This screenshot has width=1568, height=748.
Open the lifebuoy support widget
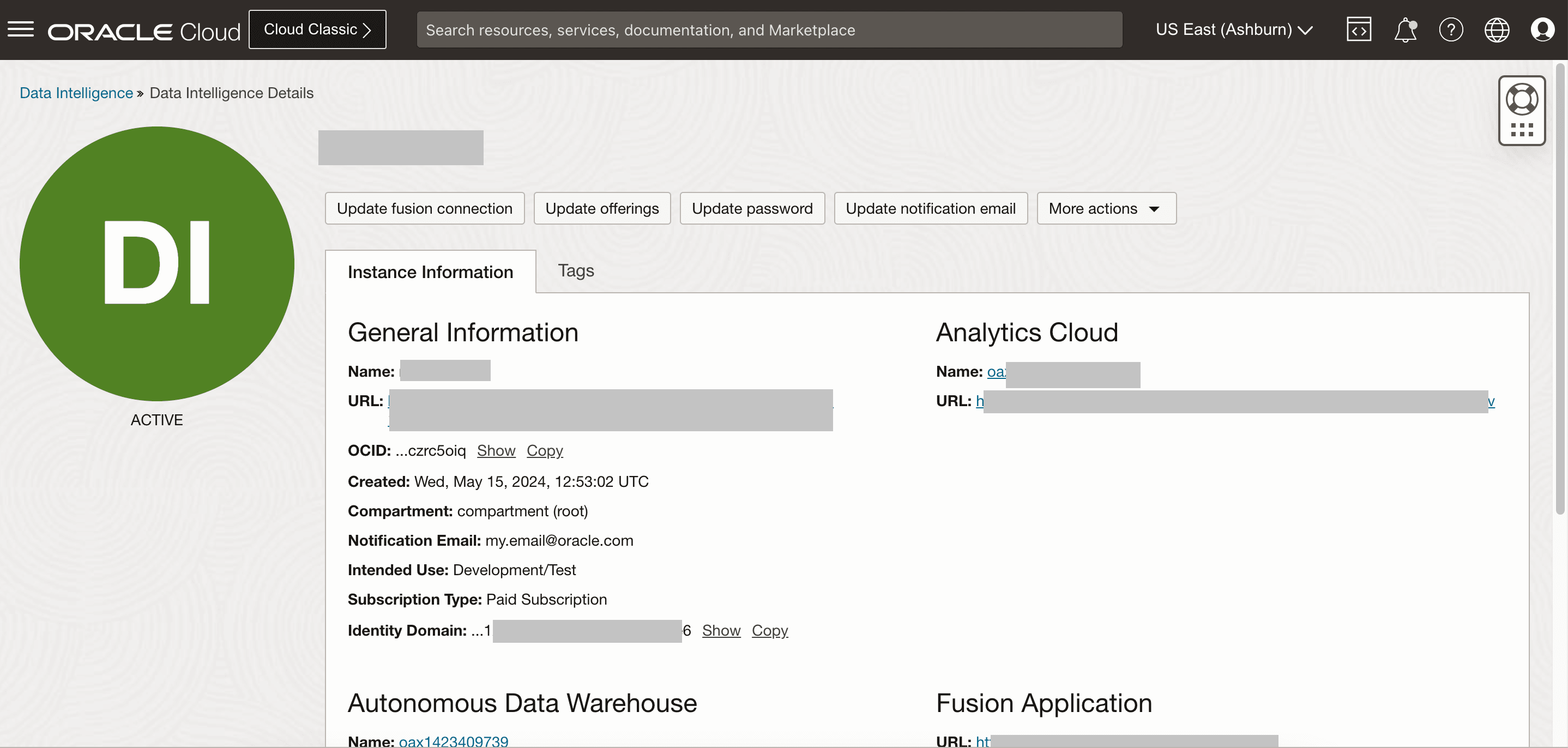pos(1522,99)
